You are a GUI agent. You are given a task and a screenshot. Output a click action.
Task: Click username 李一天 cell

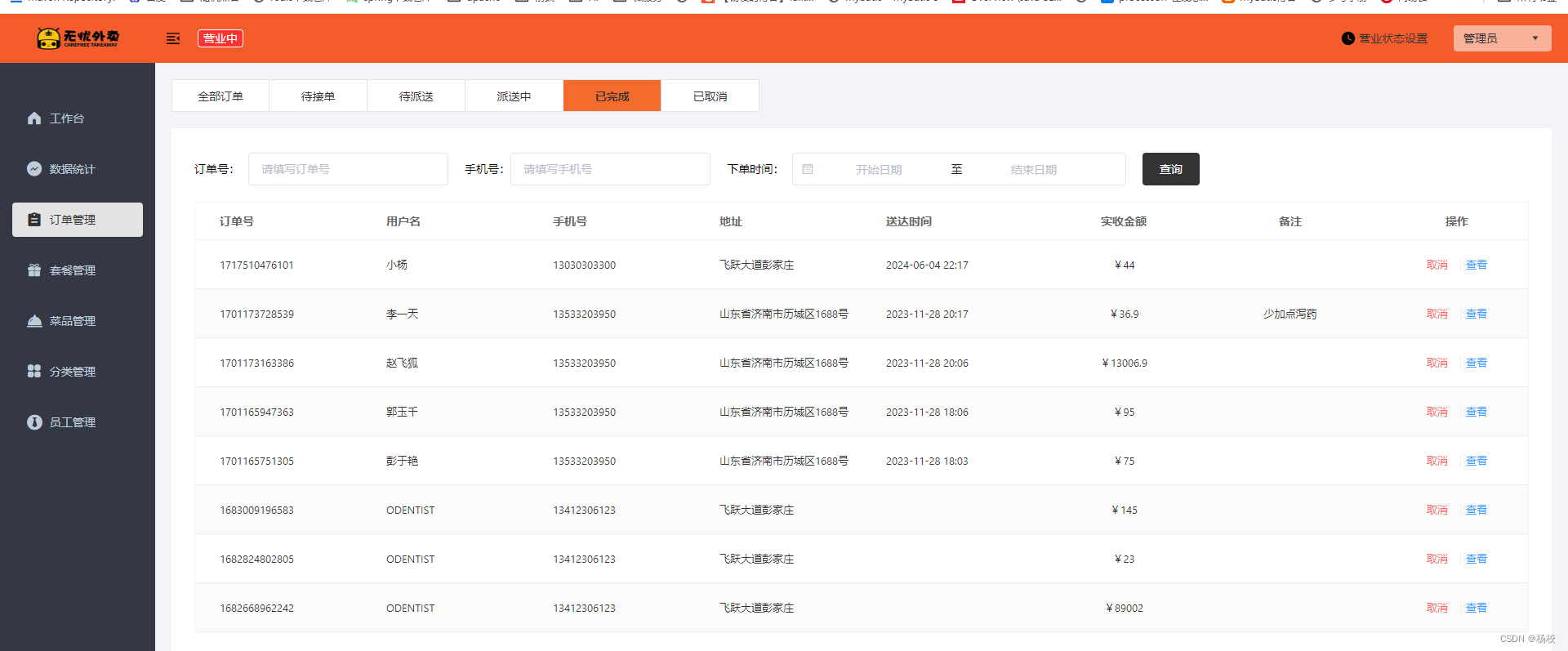[403, 314]
